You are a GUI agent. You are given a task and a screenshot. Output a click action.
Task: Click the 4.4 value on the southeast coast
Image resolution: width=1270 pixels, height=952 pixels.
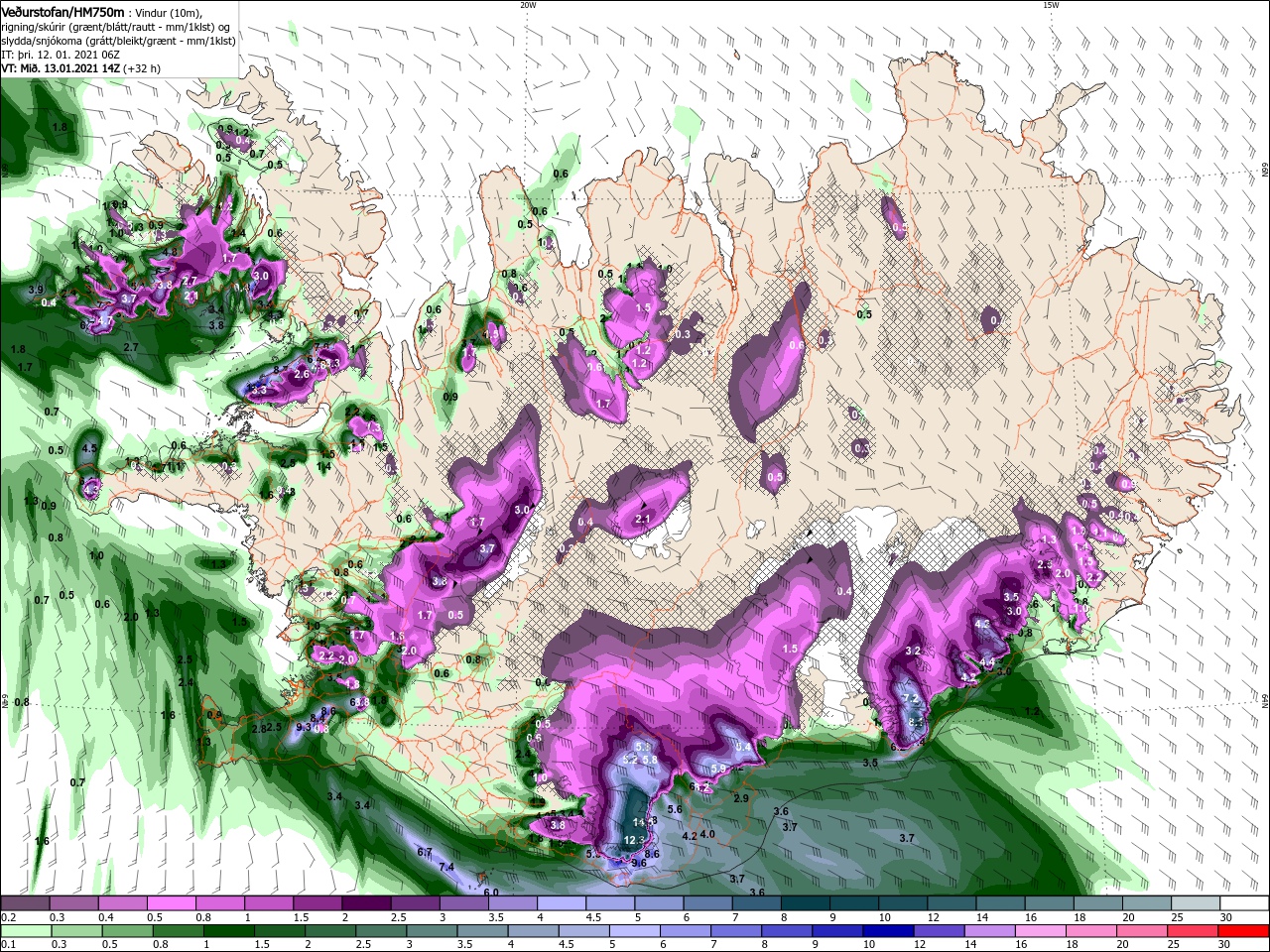pos(987,662)
